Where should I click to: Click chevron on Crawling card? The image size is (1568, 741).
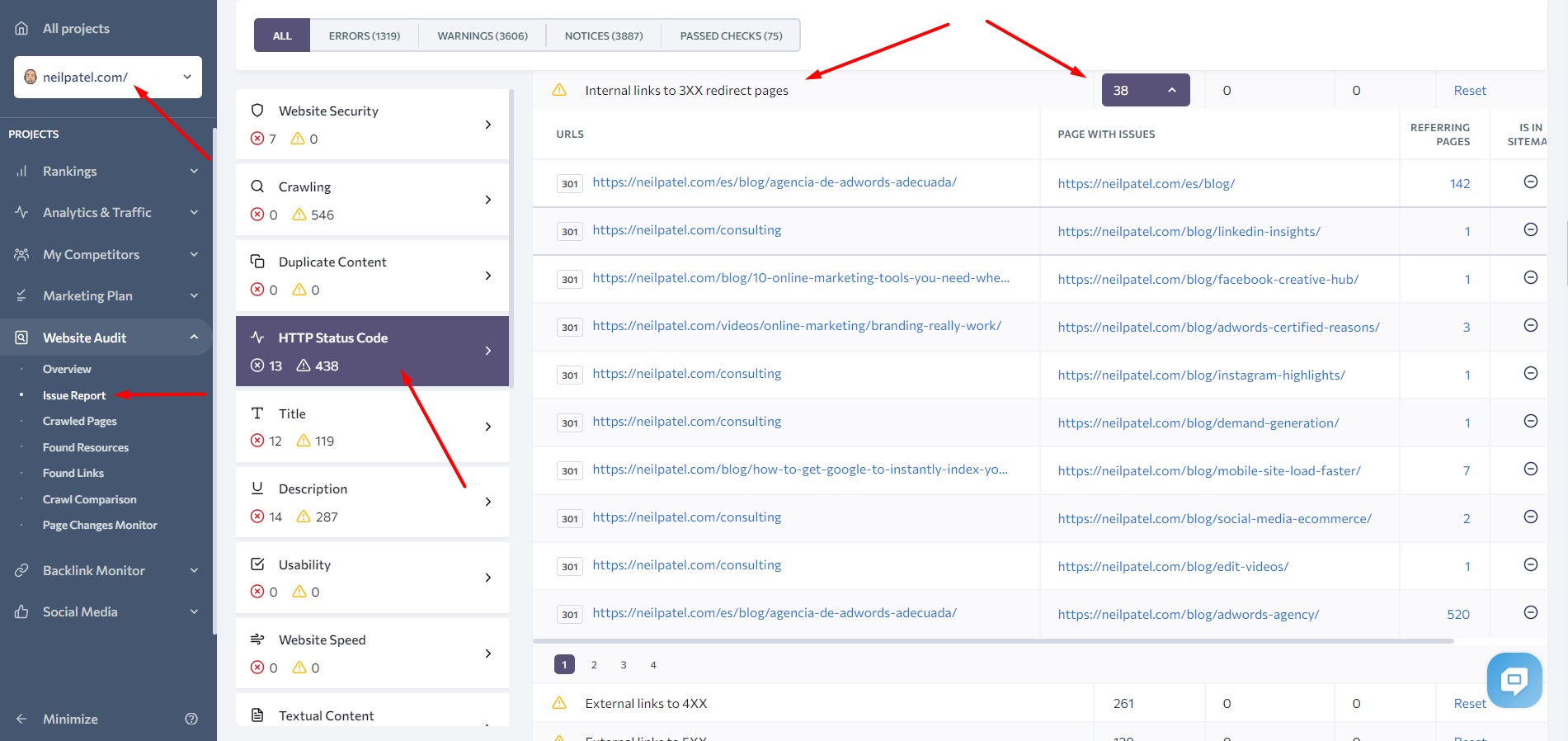pos(488,200)
